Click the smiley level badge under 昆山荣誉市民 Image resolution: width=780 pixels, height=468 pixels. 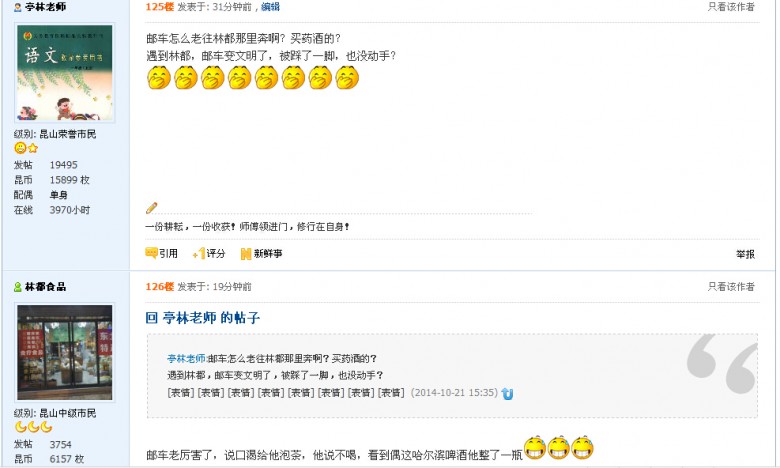point(20,148)
